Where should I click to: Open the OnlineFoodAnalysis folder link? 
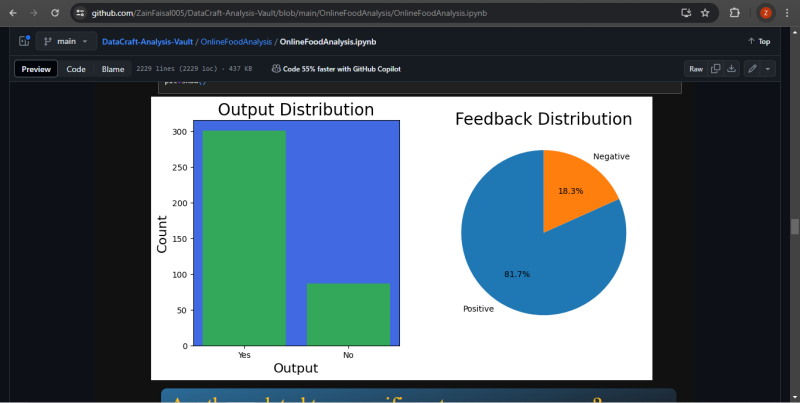coord(236,41)
